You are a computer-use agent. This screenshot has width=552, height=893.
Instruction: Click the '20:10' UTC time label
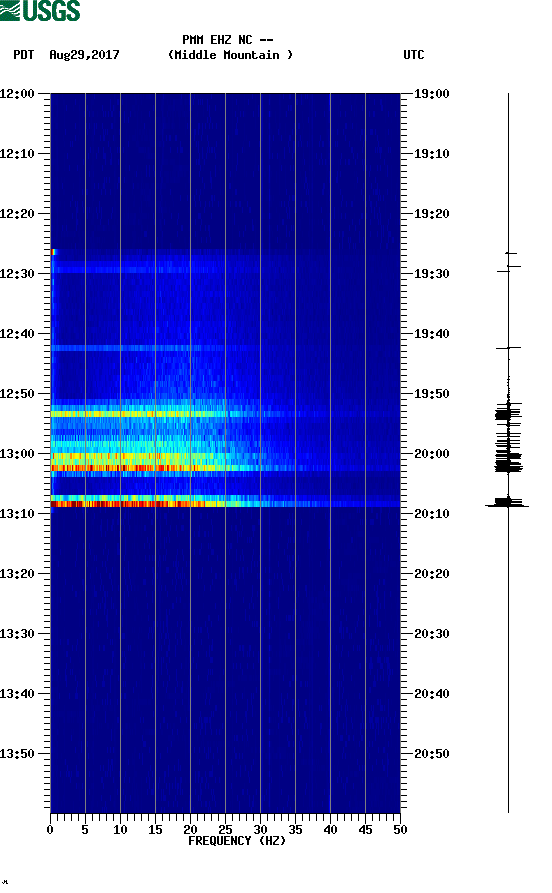tap(432, 514)
